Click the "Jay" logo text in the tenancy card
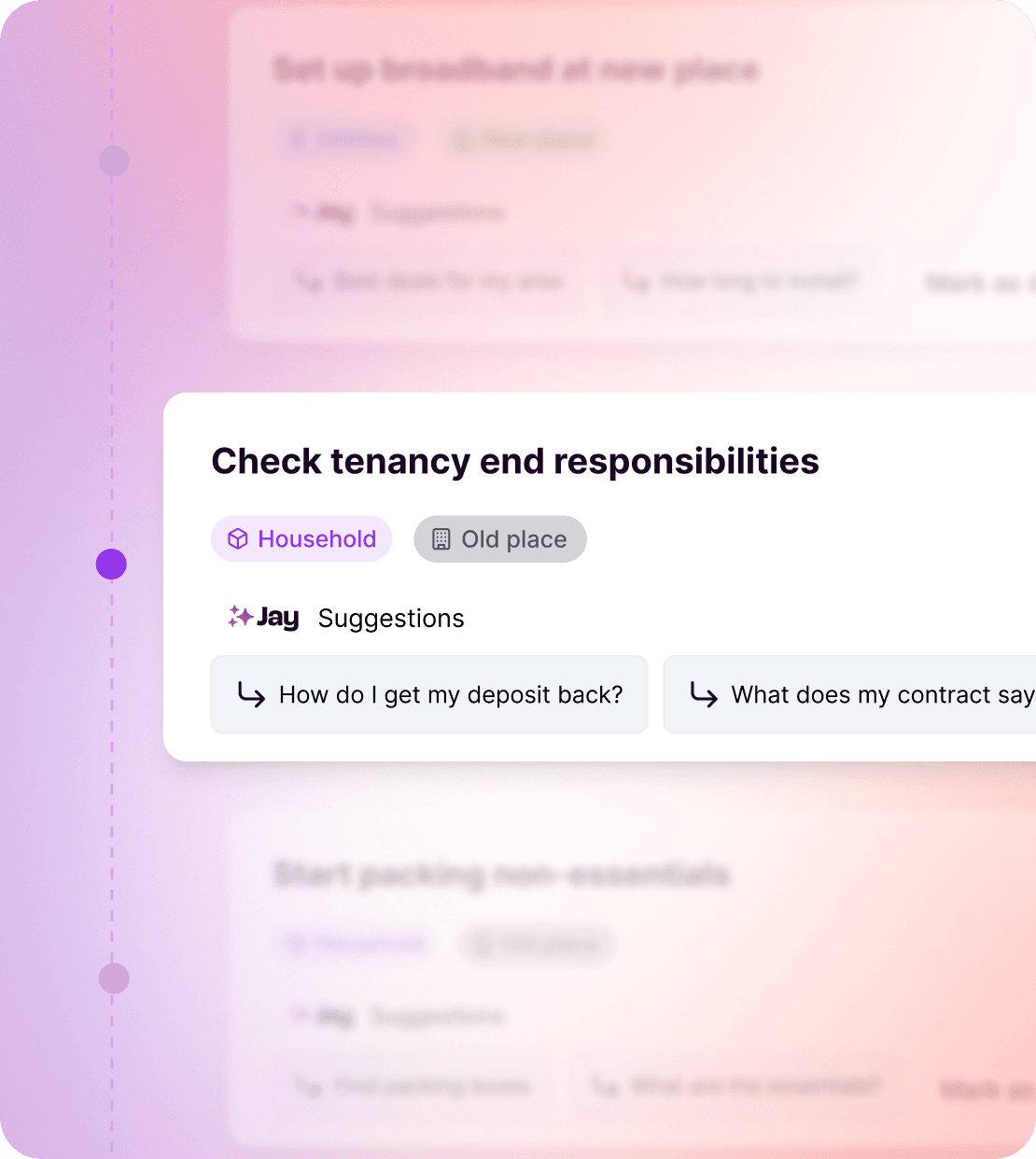The image size is (1036, 1159). [277, 618]
